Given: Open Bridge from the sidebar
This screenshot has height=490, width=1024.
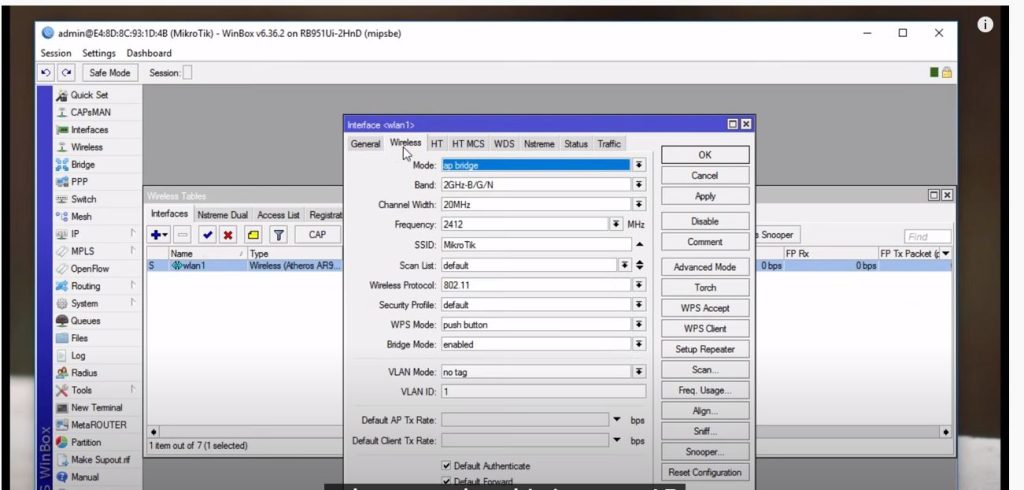Looking at the screenshot, I should (x=83, y=165).
